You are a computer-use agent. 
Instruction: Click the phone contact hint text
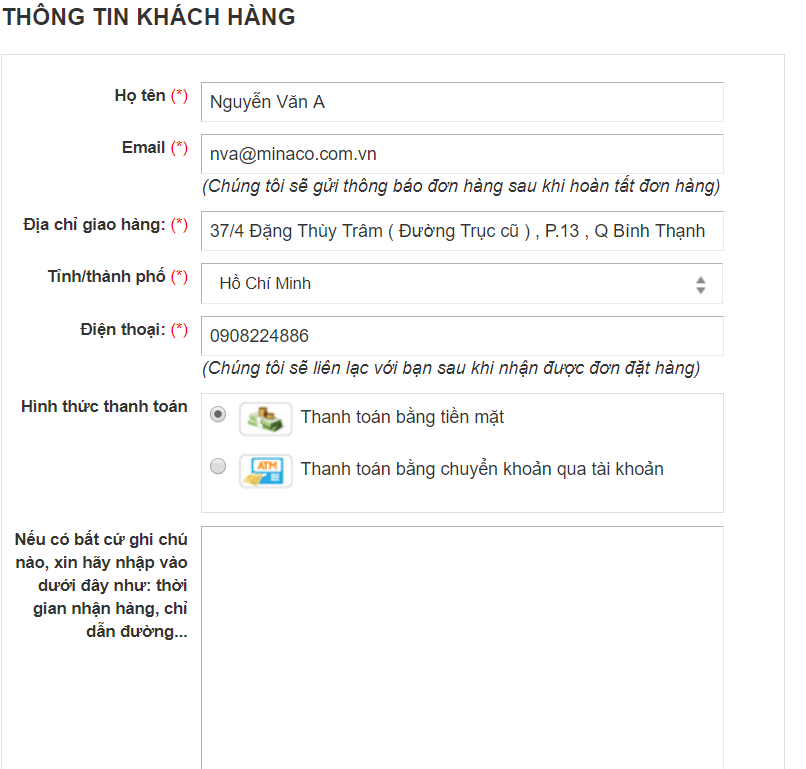451,368
